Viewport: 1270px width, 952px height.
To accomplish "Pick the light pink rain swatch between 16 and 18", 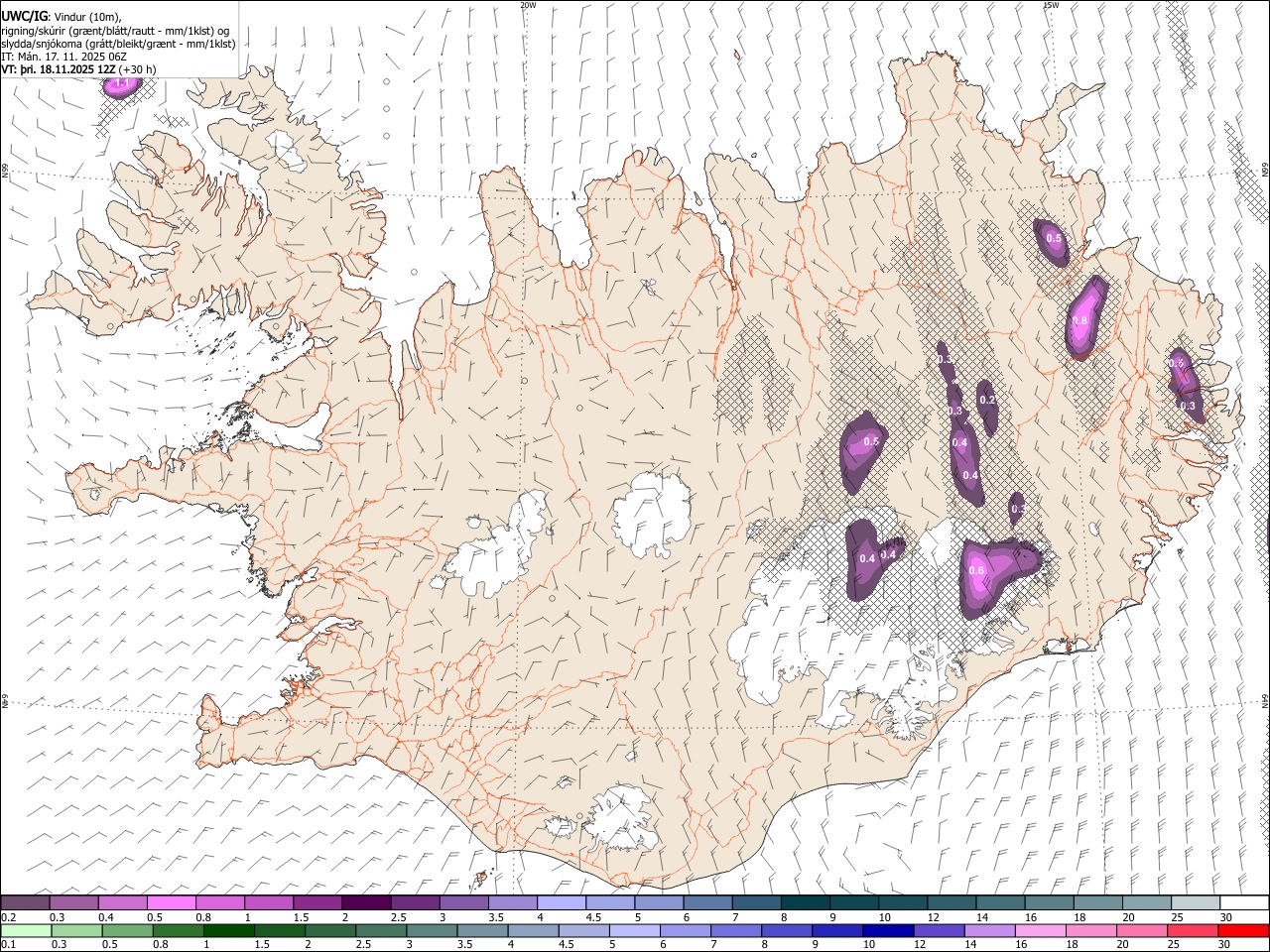I will pyautogui.click(x=1039, y=930).
